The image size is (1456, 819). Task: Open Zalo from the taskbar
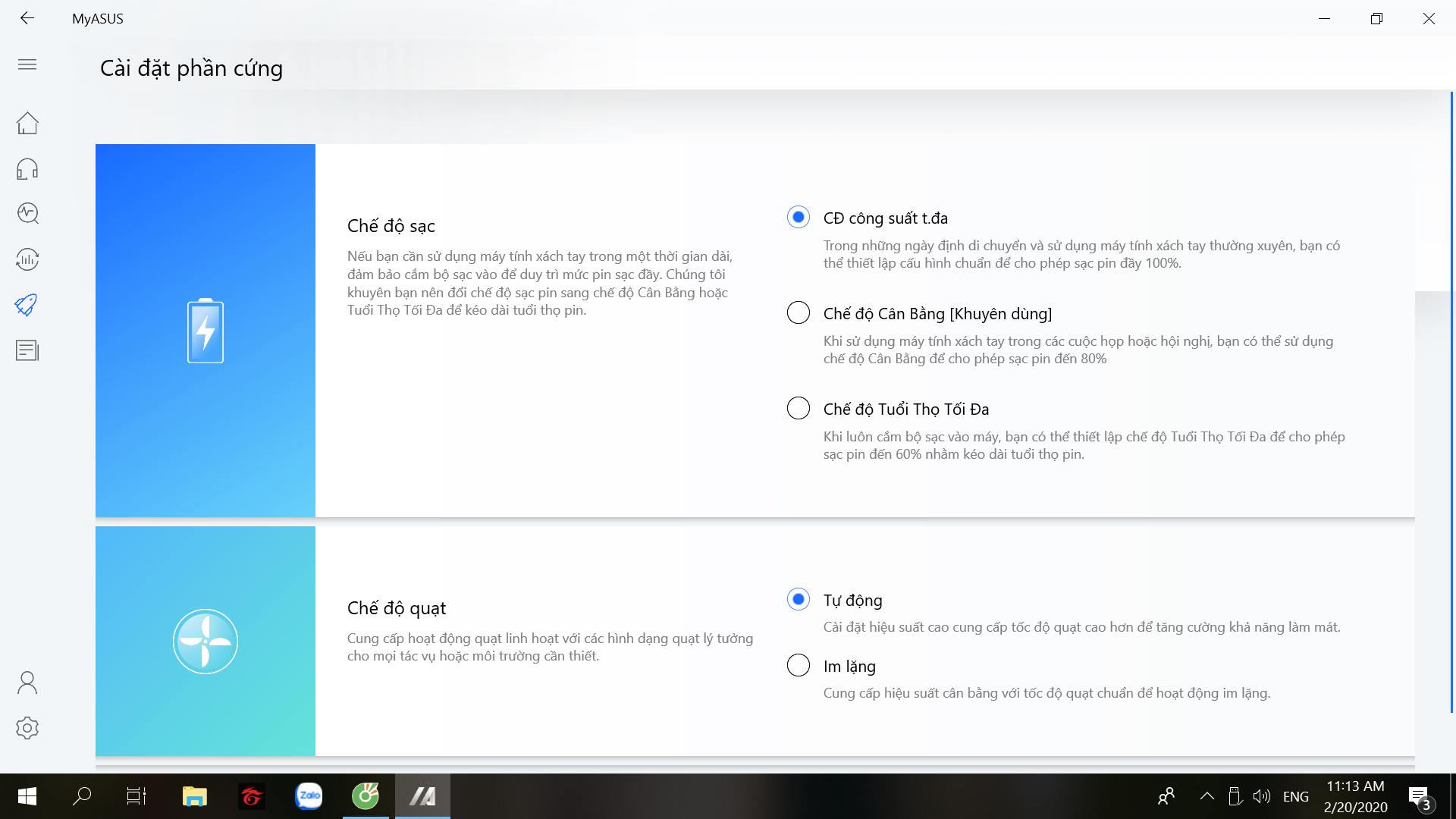(309, 796)
